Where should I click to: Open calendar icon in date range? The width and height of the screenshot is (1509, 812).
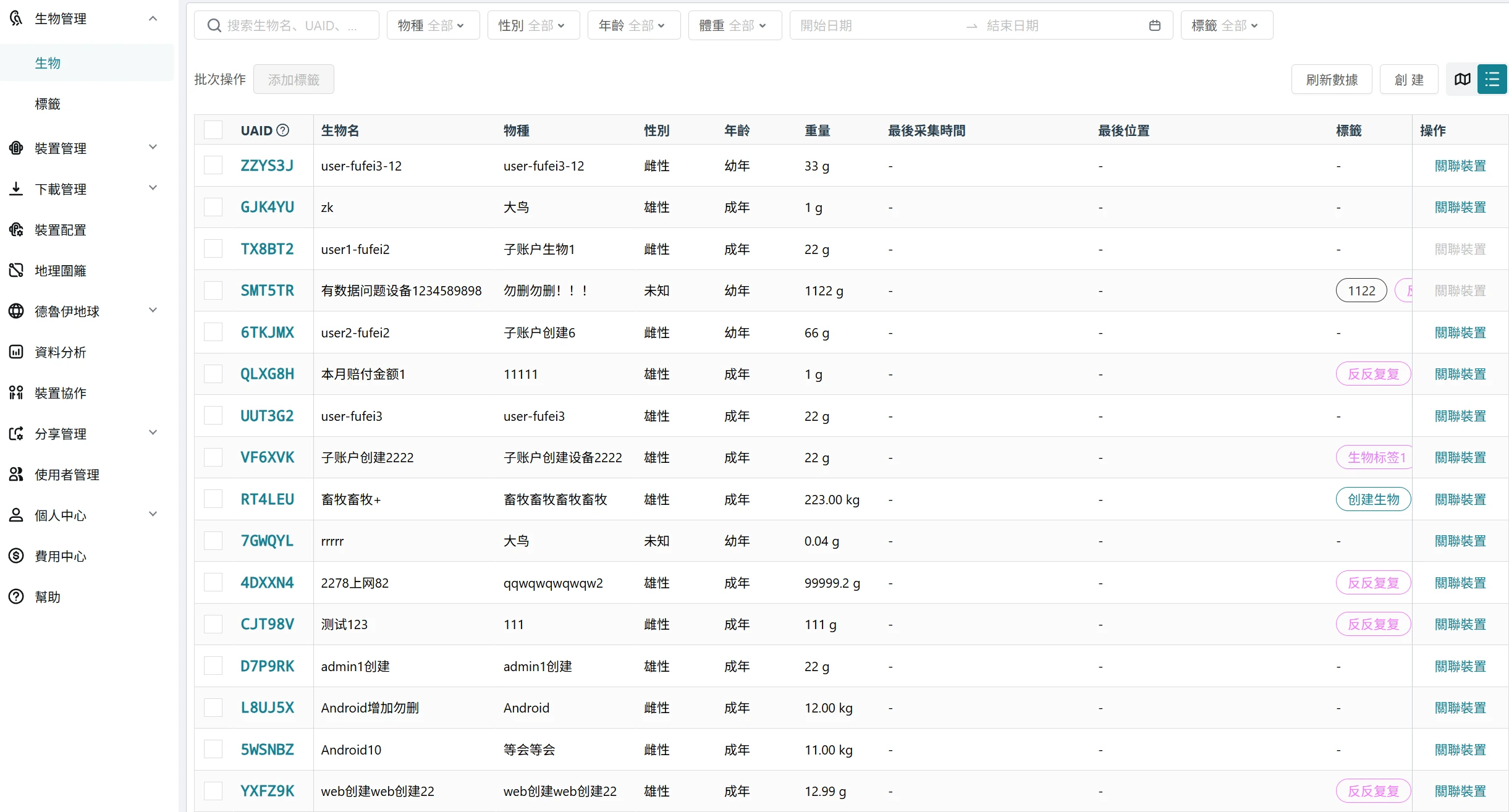(x=1154, y=25)
